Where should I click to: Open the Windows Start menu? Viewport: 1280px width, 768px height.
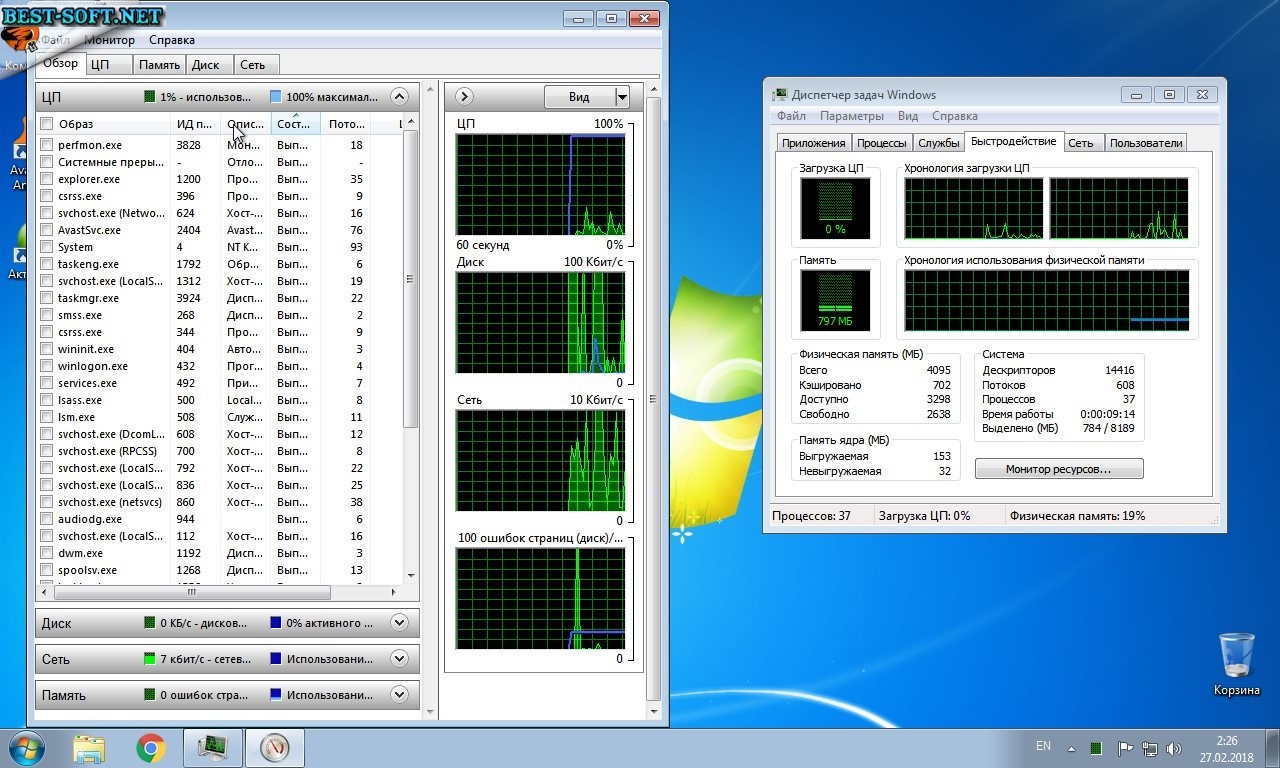(27, 748)
